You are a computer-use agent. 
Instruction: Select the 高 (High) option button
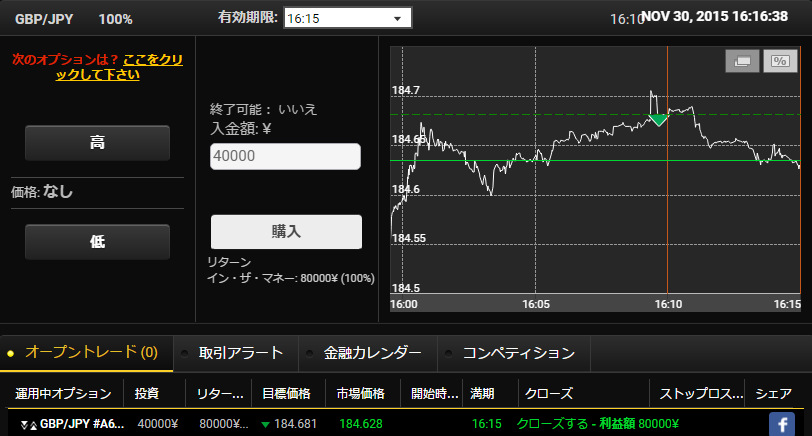pos(97,142)
